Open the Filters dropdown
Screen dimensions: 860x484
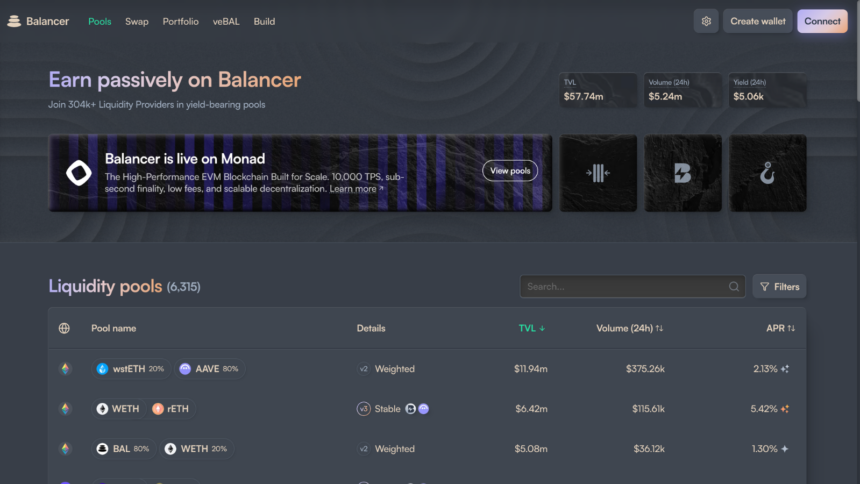779,286
